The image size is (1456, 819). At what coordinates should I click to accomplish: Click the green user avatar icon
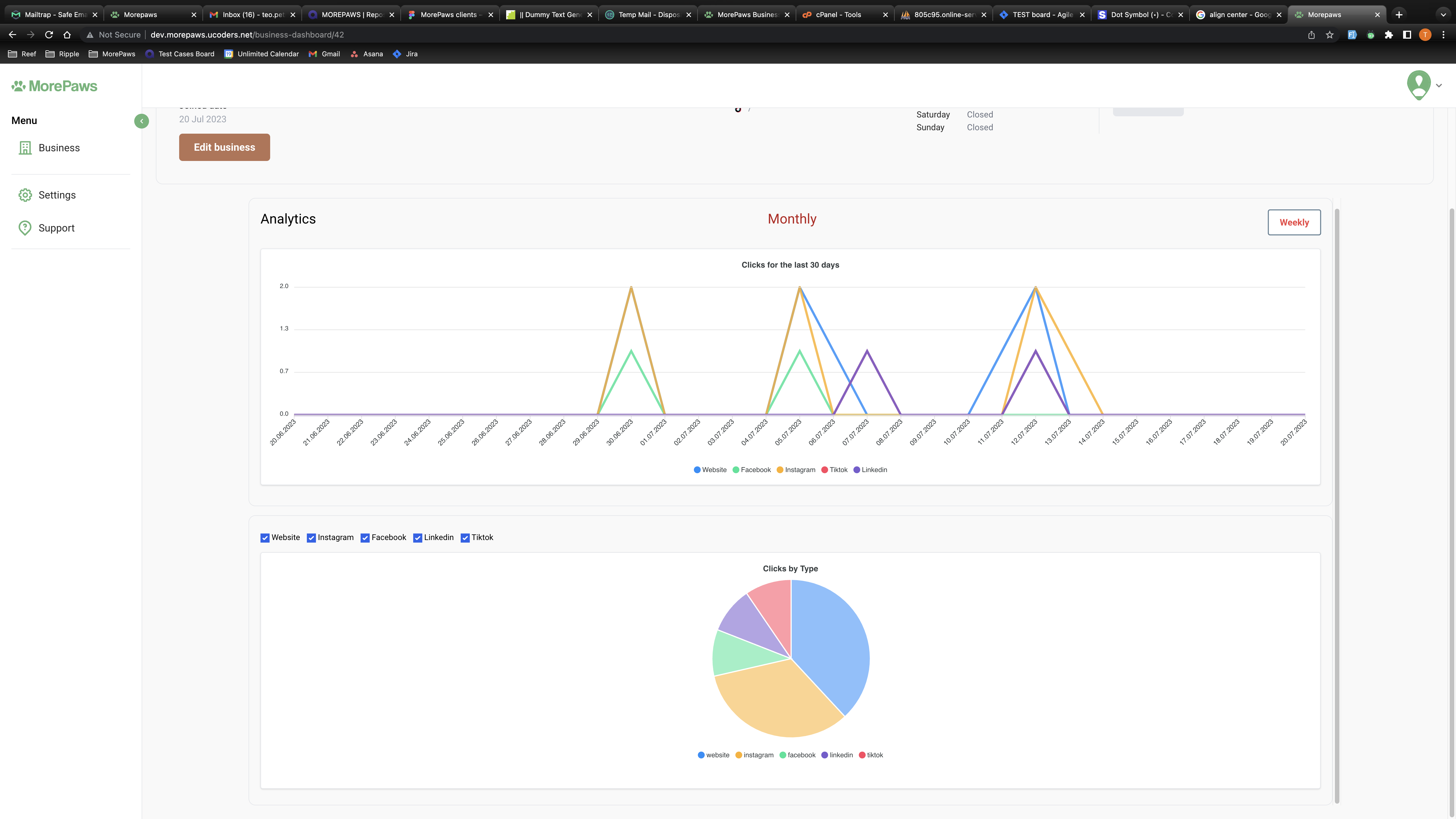click(1418, 85)
